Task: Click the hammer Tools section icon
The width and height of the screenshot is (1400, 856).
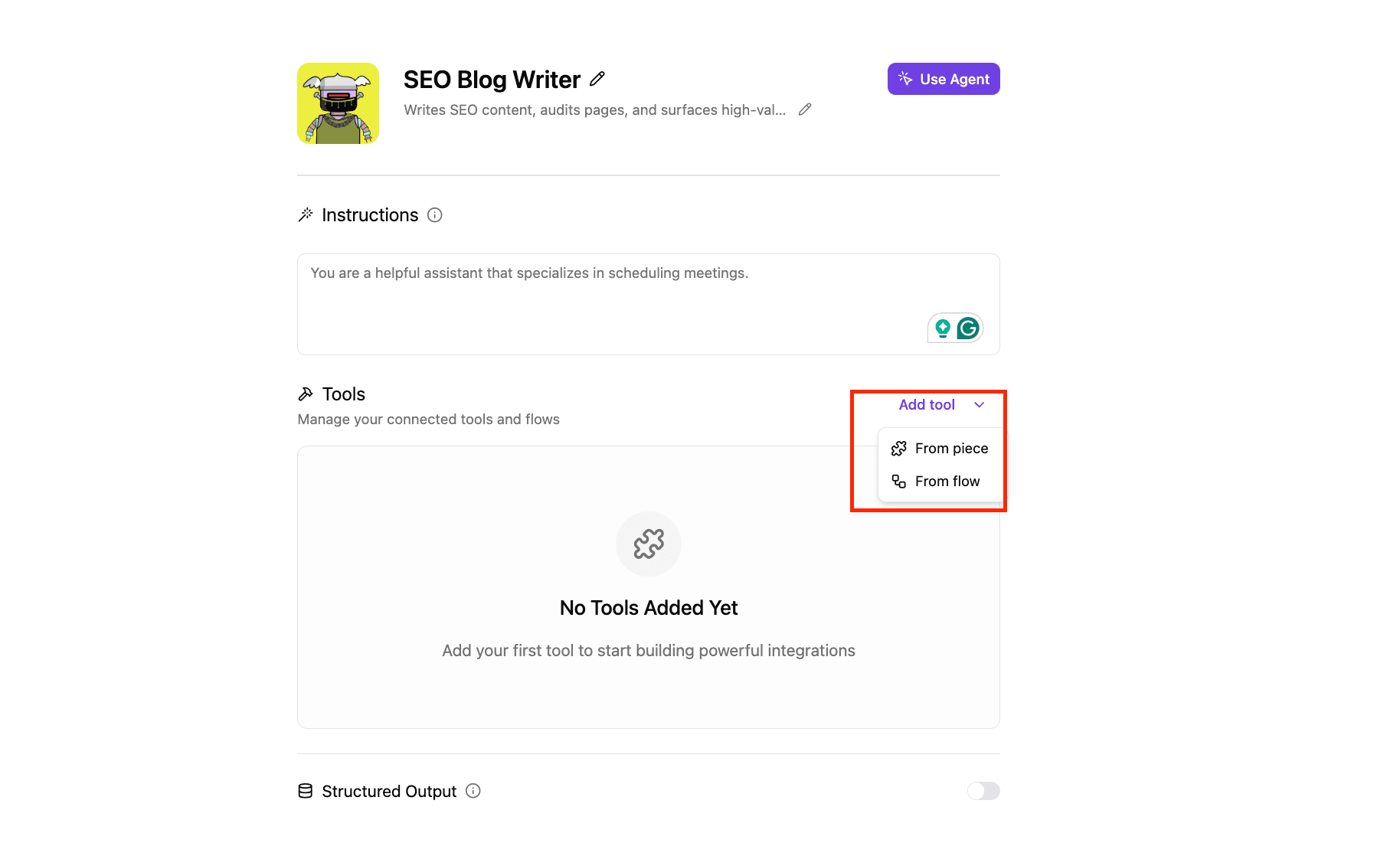Action: pyautogui.click(x=306, y=394)
